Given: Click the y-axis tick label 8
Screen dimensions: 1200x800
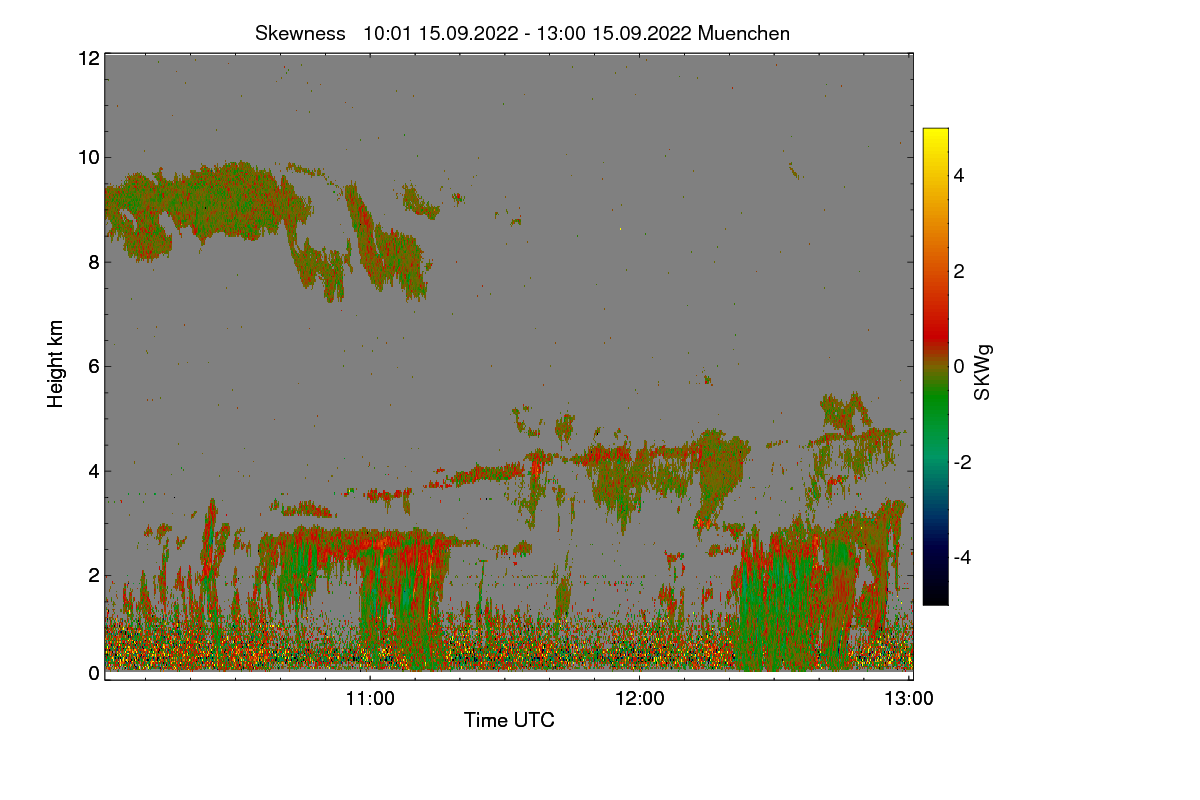Looking at the screenshot, I should coord(94,262).
